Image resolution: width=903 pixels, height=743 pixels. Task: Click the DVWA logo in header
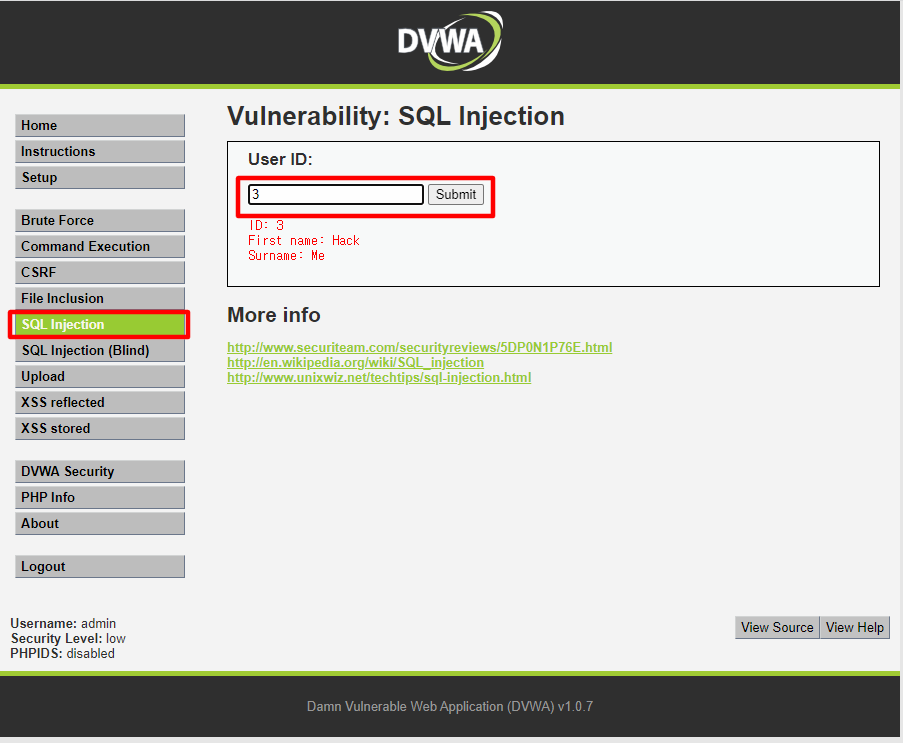coord(450,41)
